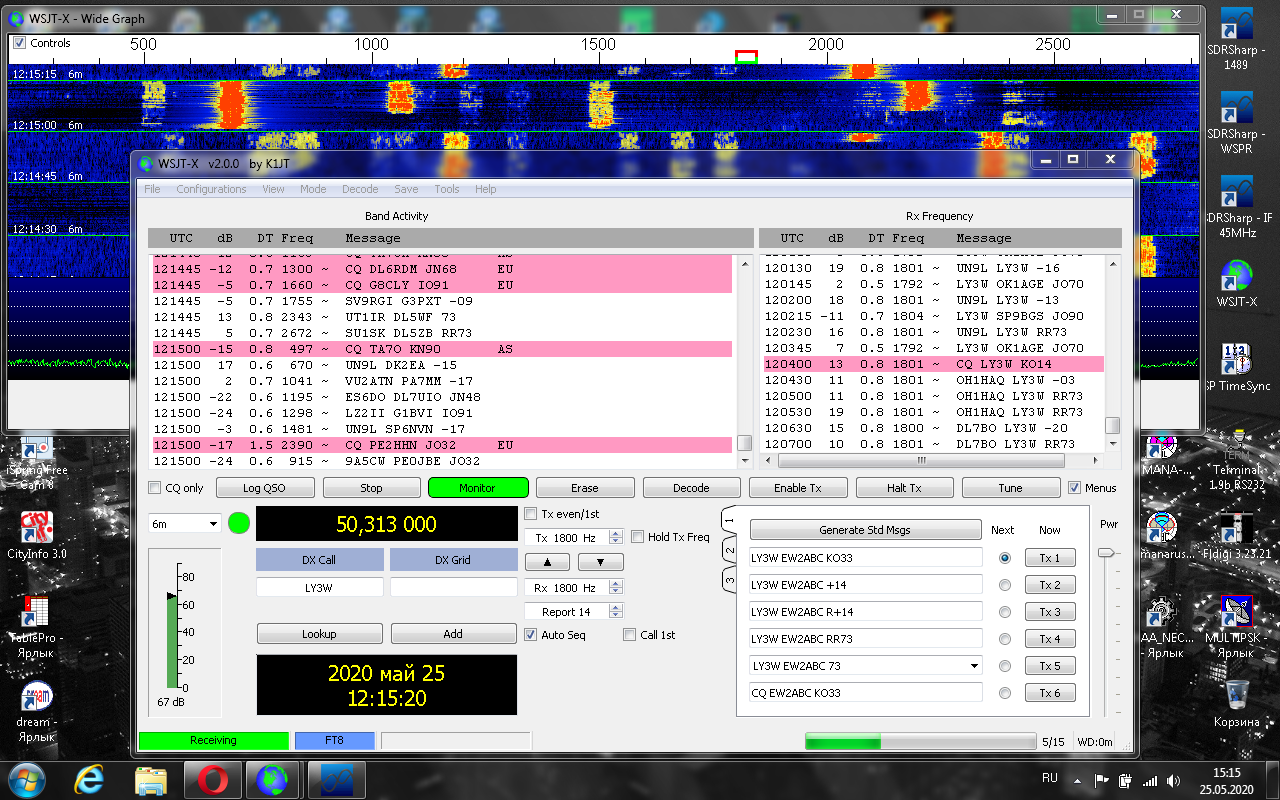Open the SDRSharp WSPR desktop icon
The height and width of the screenshot is (800, 1280).
[1236, 108]
